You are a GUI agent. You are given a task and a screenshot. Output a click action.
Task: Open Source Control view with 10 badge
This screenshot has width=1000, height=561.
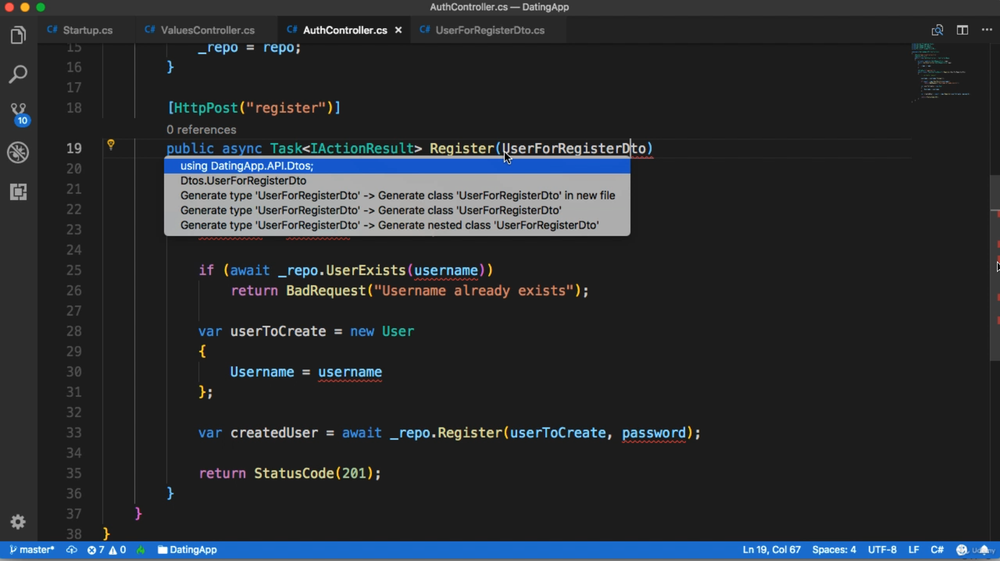point(19,113)
